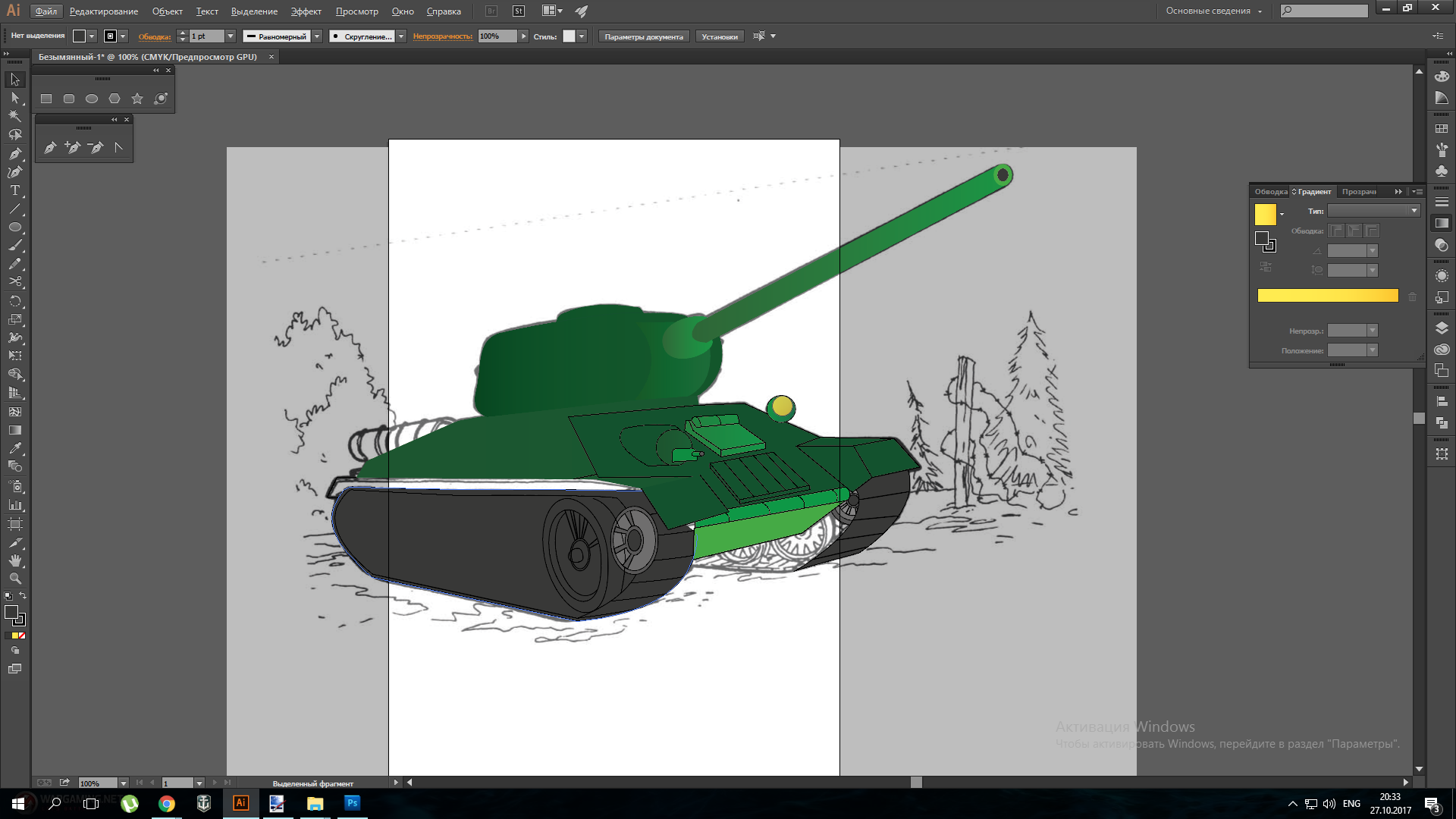The height and width of the screenshot is (819, 1456).
Task: Click the yellow gradient bar
Action: tap(1328, 296)
